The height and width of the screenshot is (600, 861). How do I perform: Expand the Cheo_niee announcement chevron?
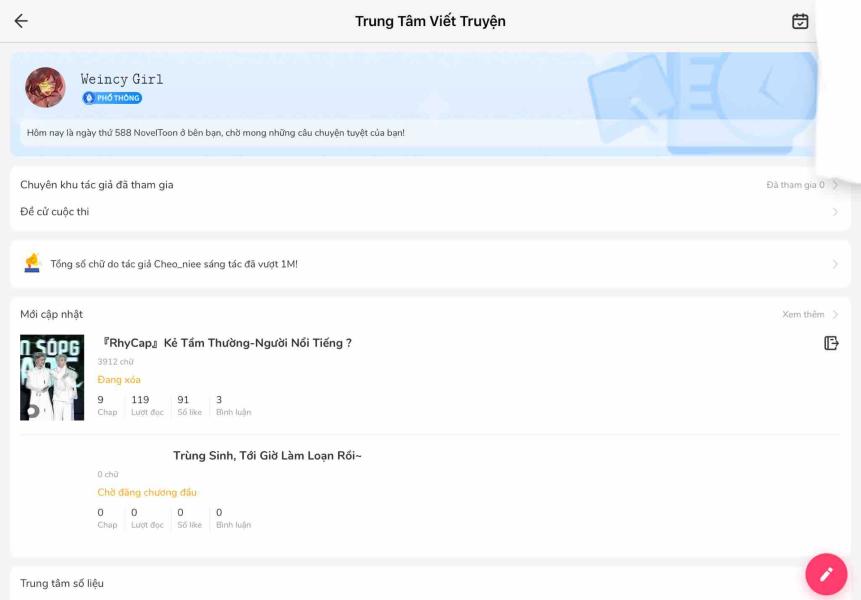[x=835, y=264]
